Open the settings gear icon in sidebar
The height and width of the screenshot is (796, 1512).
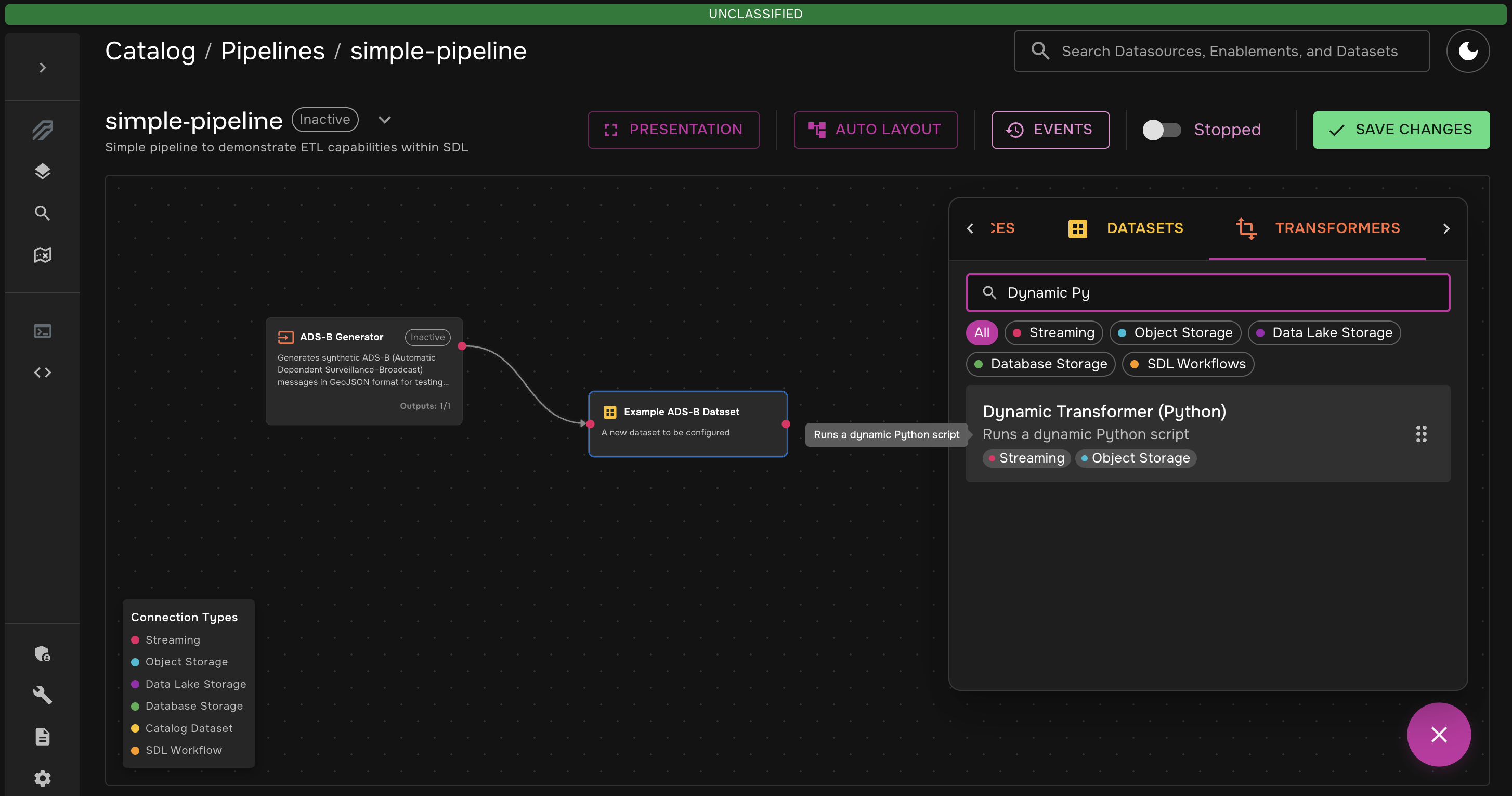[x=42, y=778]
